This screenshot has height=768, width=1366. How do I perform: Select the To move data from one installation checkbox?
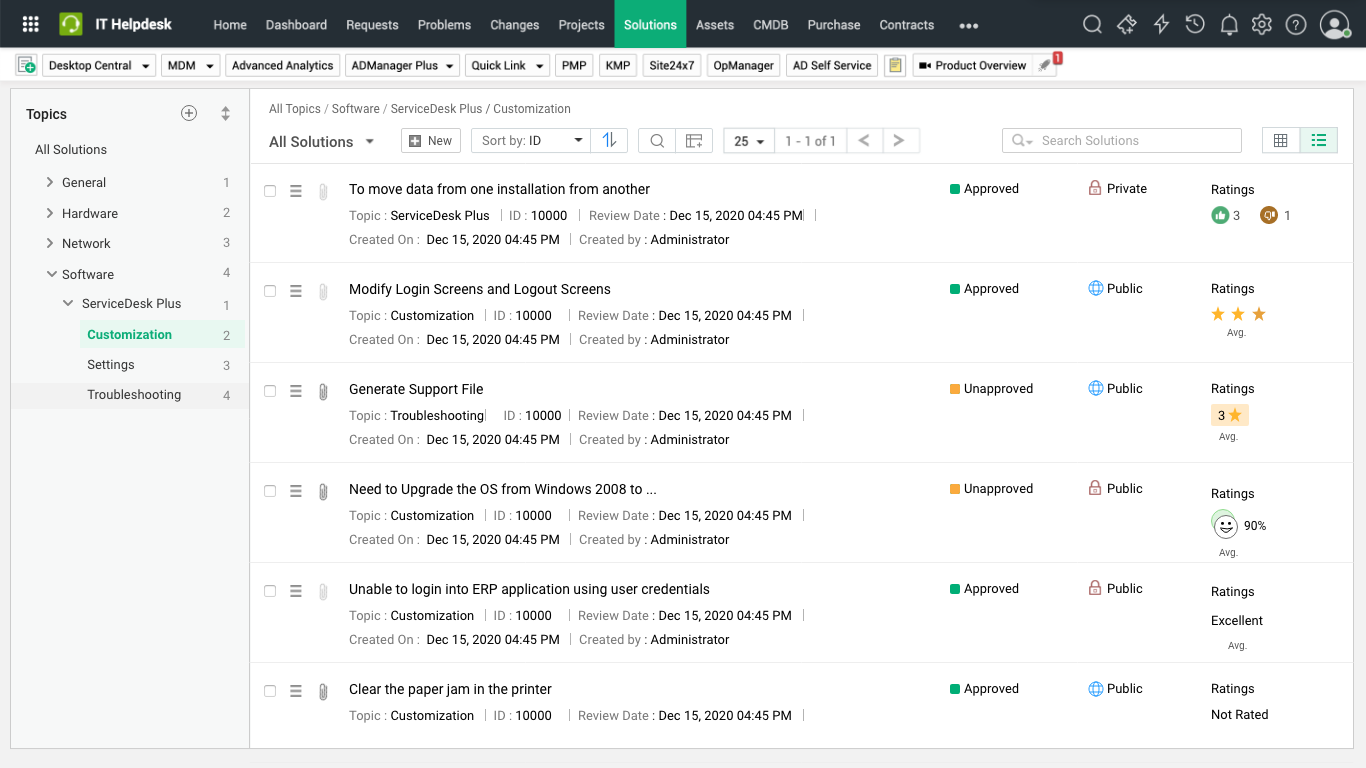[270, 190]
